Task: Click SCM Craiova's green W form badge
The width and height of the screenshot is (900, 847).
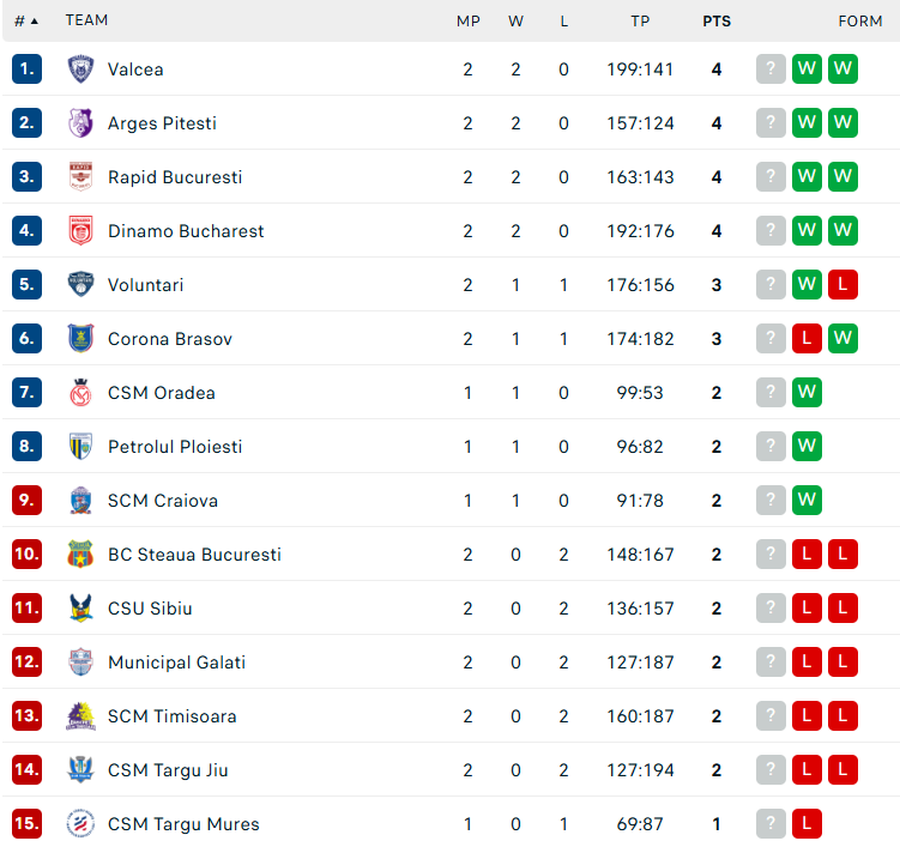Action: [x=807, y=500]
